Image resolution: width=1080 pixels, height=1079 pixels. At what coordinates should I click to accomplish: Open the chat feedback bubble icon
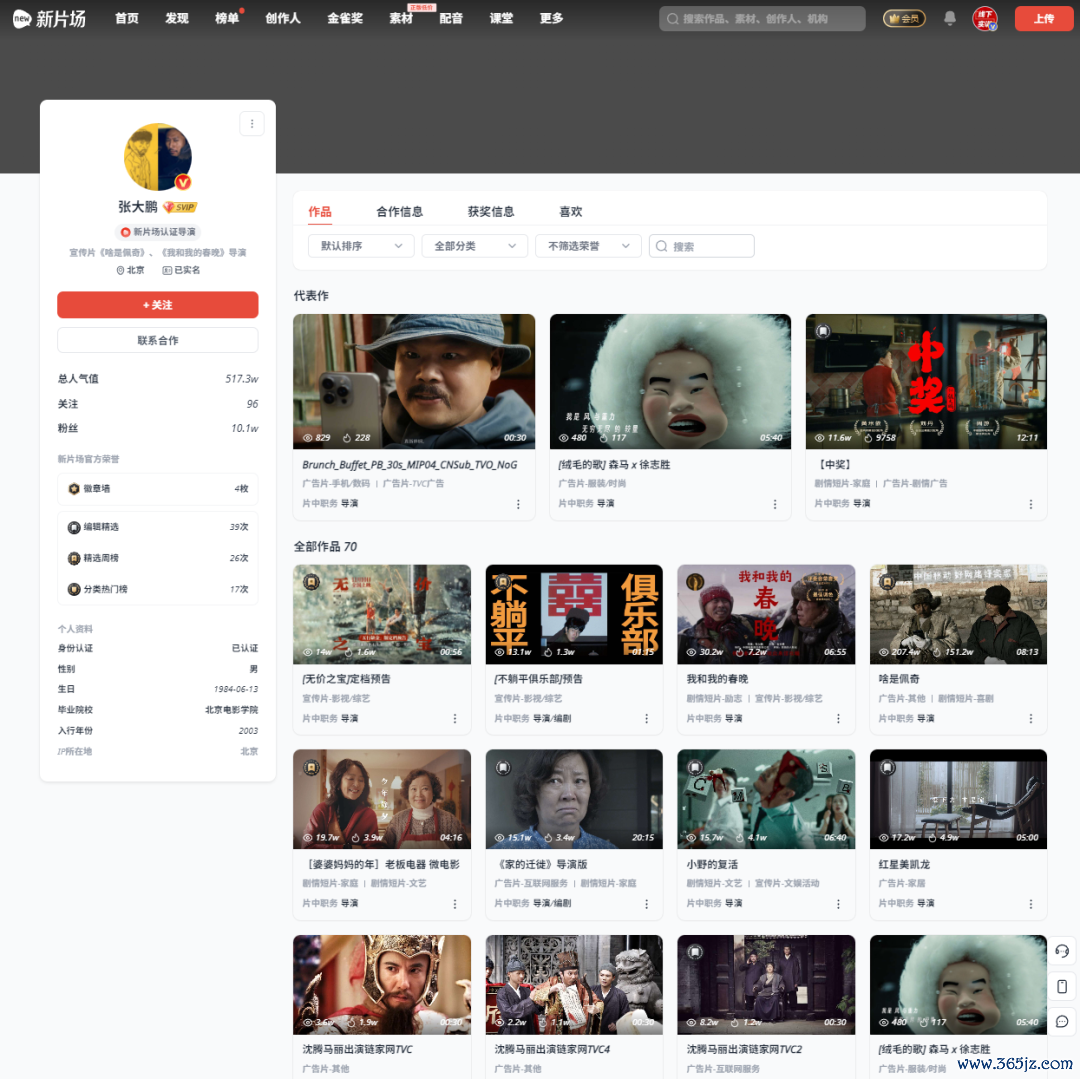[x=1062, y=1021]
